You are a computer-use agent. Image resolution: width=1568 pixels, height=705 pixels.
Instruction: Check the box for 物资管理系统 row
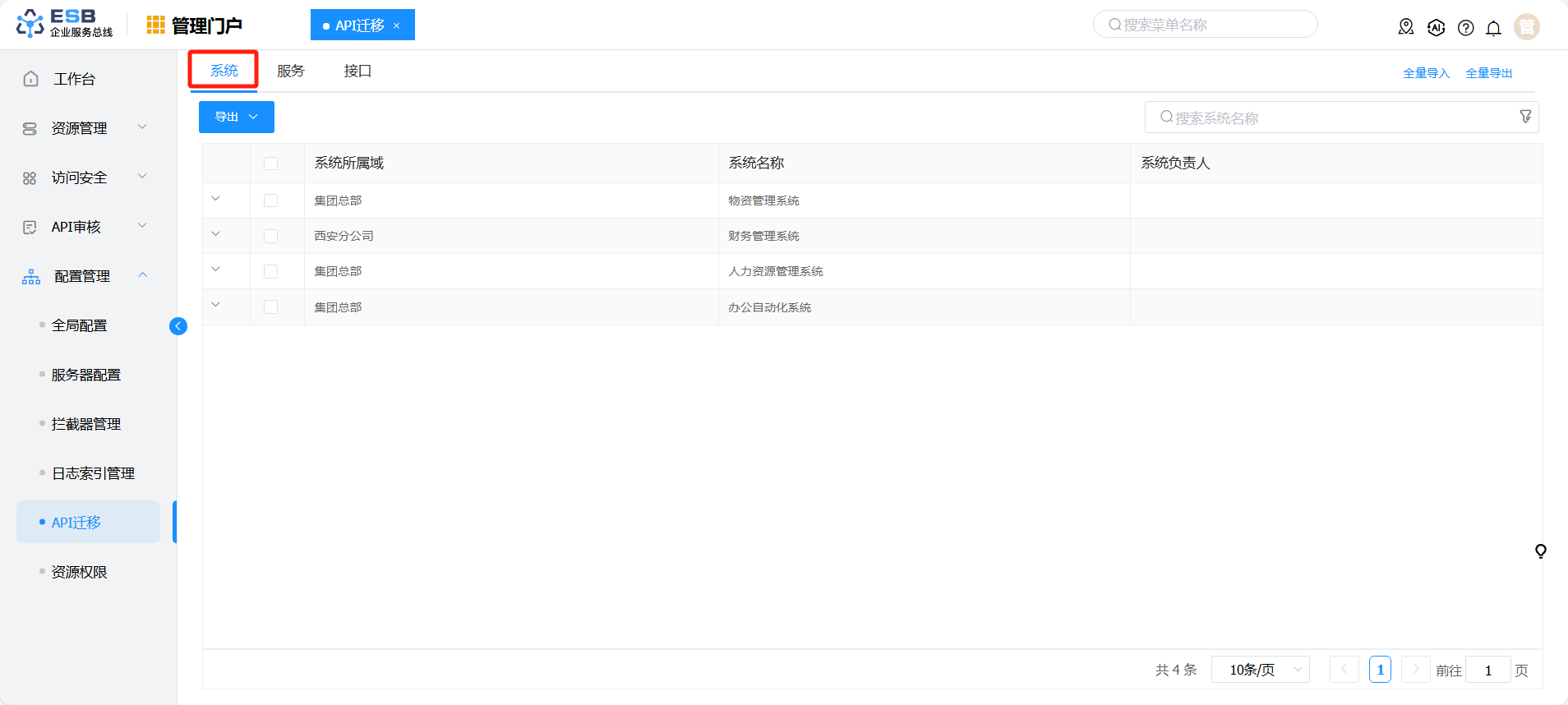coord(270,200)
